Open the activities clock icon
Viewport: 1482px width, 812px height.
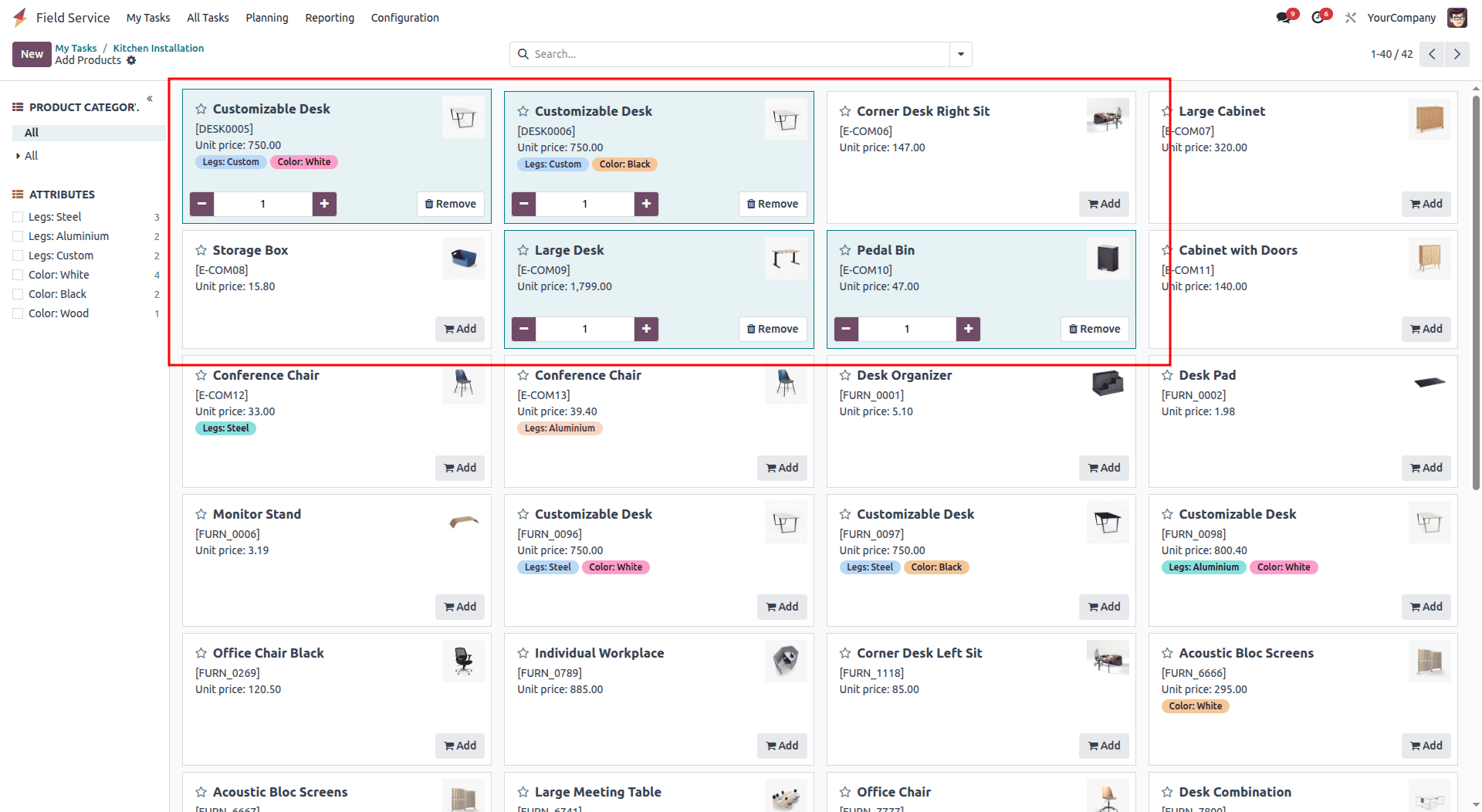pos(1318,17)
